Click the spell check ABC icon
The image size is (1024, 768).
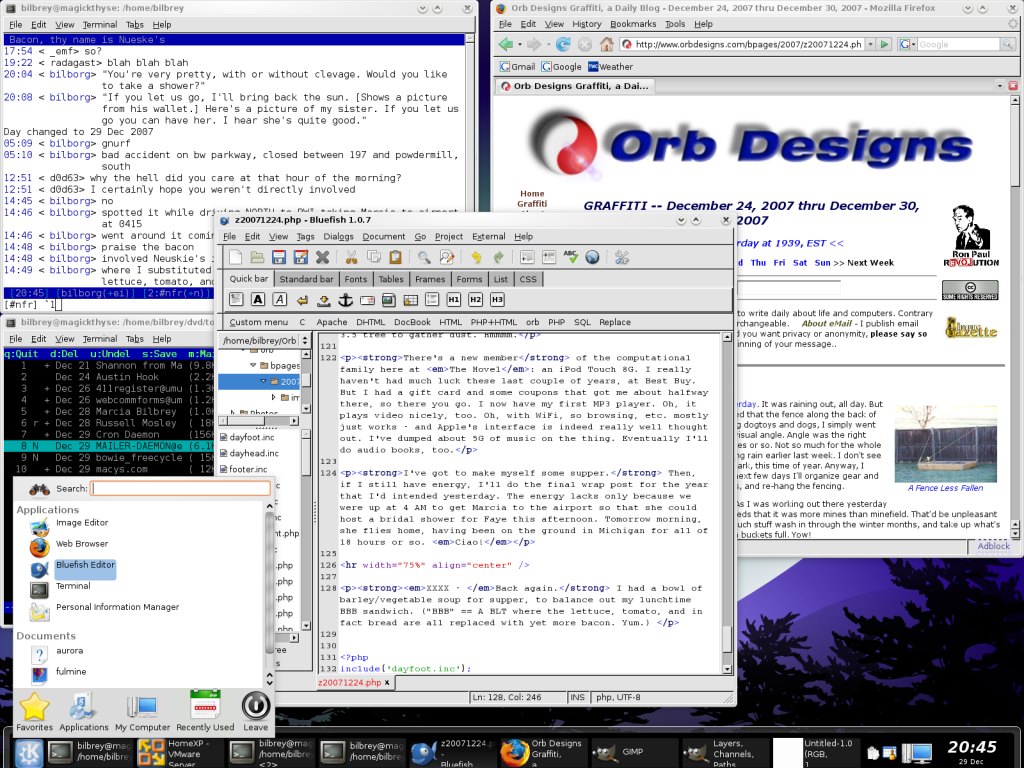(570, 258)
